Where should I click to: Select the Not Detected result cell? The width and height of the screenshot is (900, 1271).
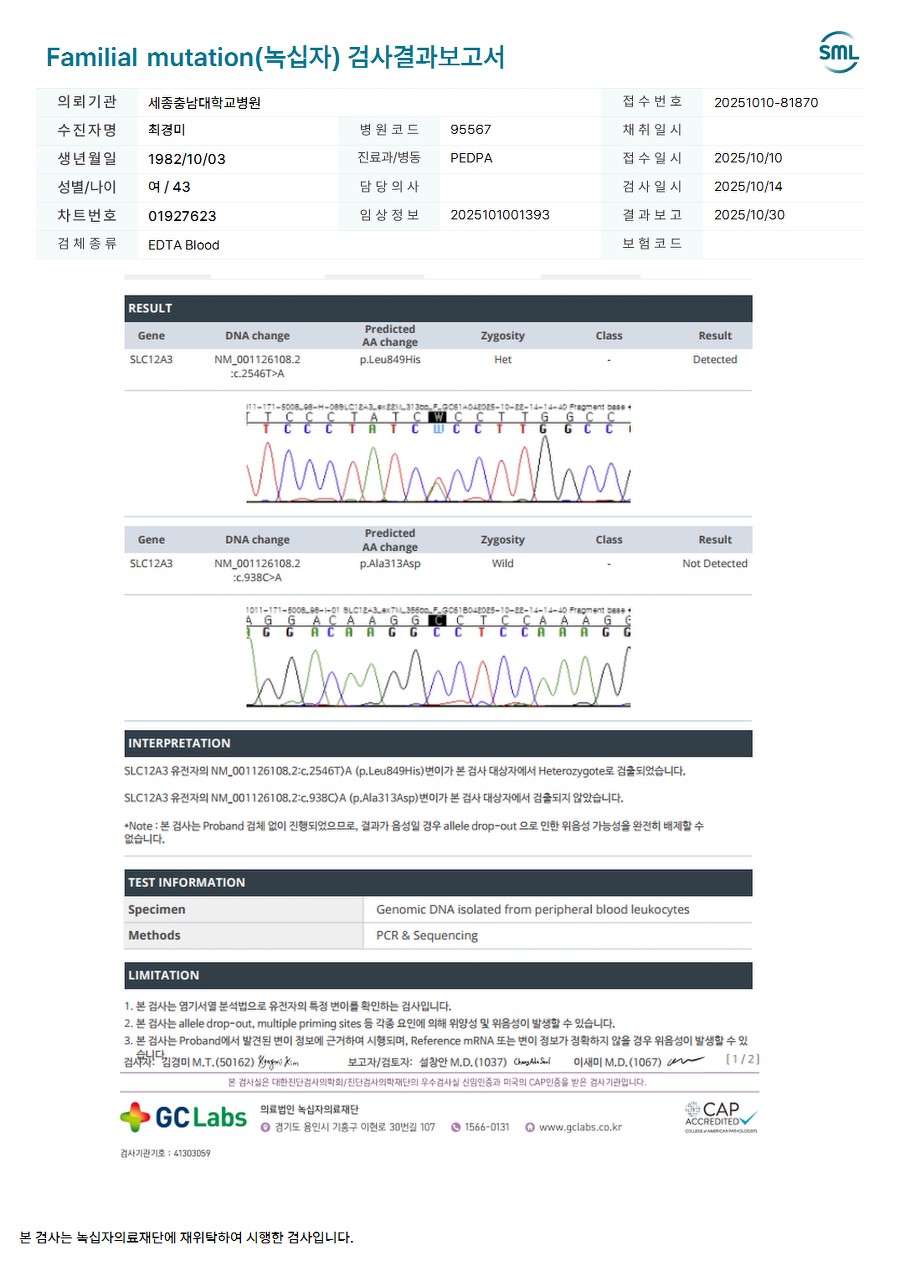[x=715, y=563]
